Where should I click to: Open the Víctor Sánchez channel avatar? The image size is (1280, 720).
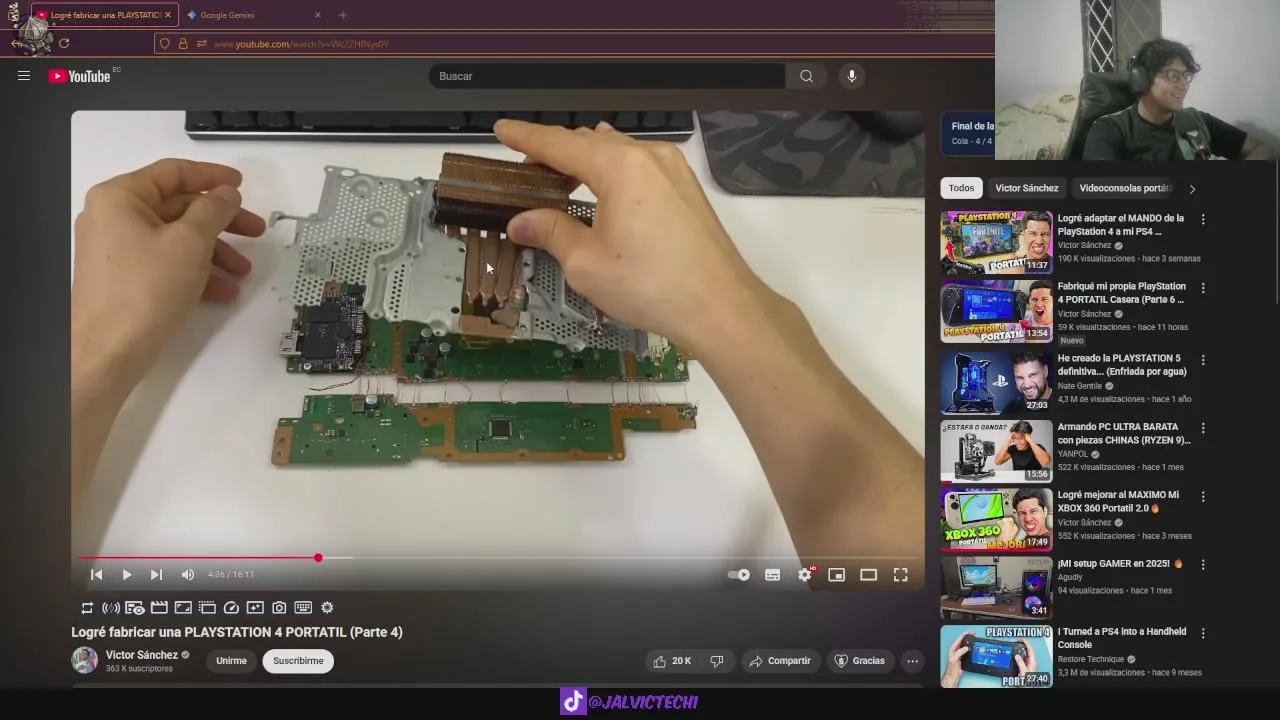[x=85, y=660]
